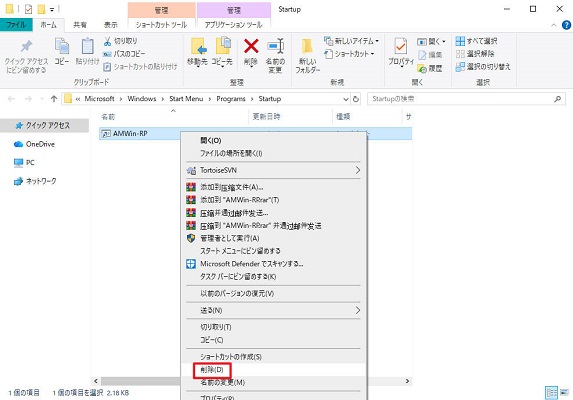Click the Move to (移動先) folder icon
This screenshot has height=400, width=573.
[198, 46]
